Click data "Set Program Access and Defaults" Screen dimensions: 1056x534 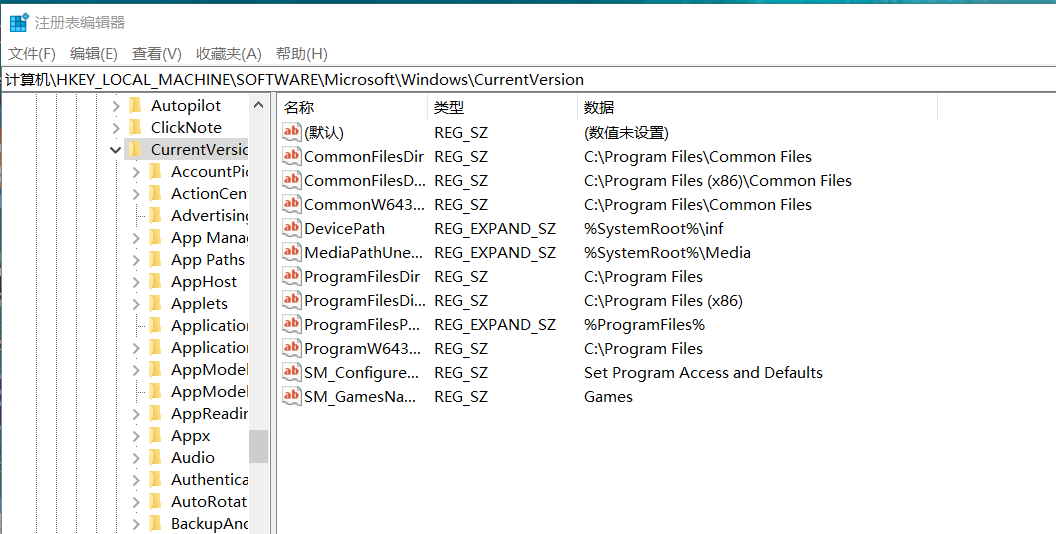[x=703, y=372]
